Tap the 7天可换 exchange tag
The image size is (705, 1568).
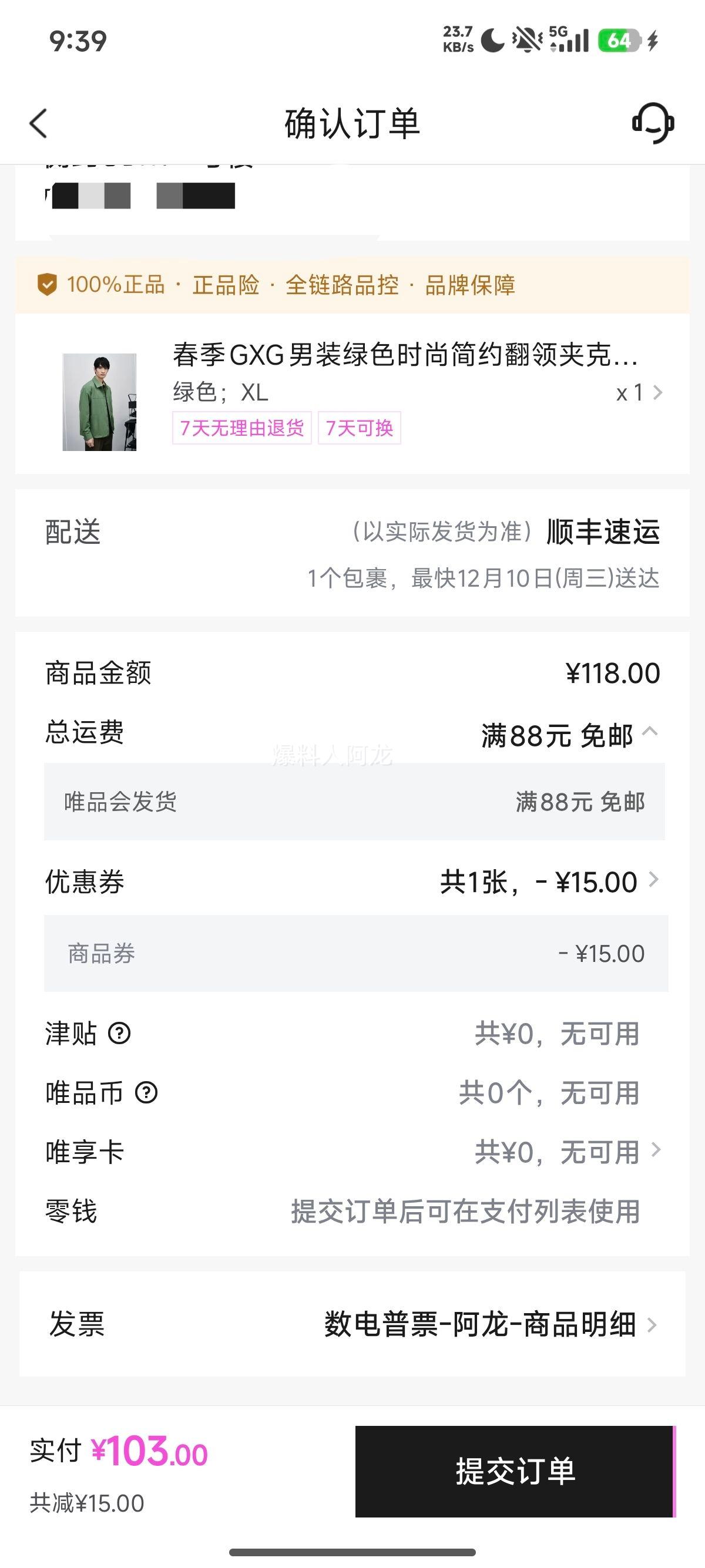359,428
